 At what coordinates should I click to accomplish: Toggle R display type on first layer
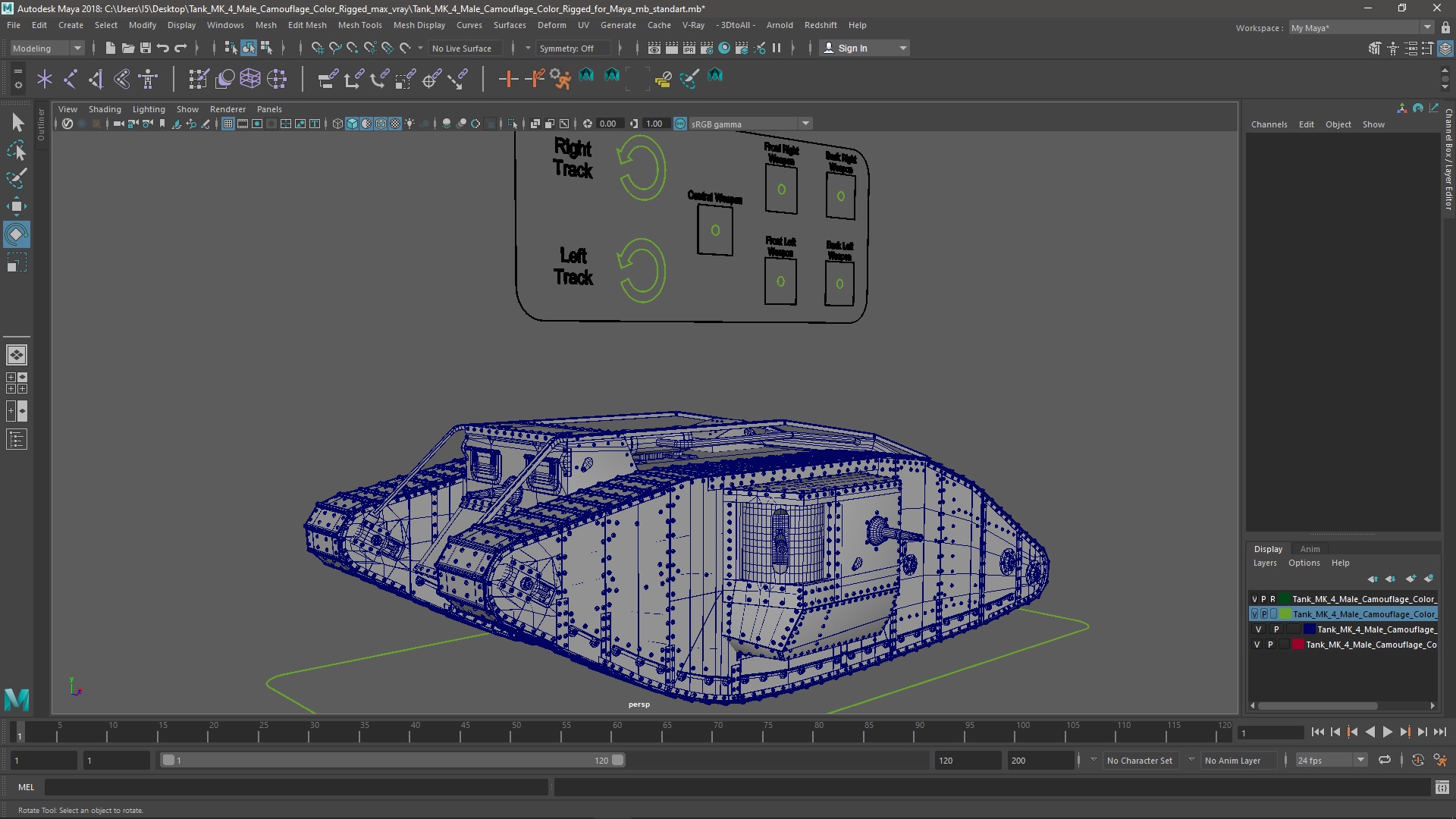(1272, 599)
